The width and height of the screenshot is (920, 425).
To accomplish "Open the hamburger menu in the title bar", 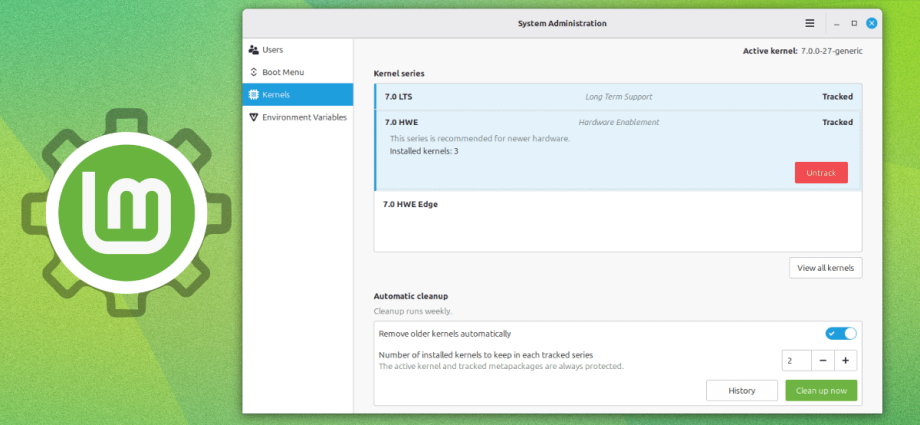I will click(x=810, y=23).
